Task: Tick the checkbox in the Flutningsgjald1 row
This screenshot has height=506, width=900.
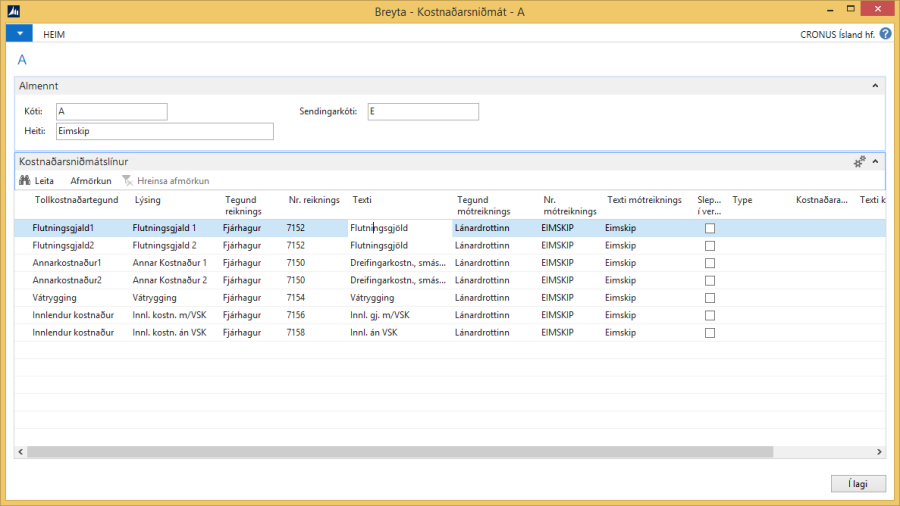Action: coord(710,228)
